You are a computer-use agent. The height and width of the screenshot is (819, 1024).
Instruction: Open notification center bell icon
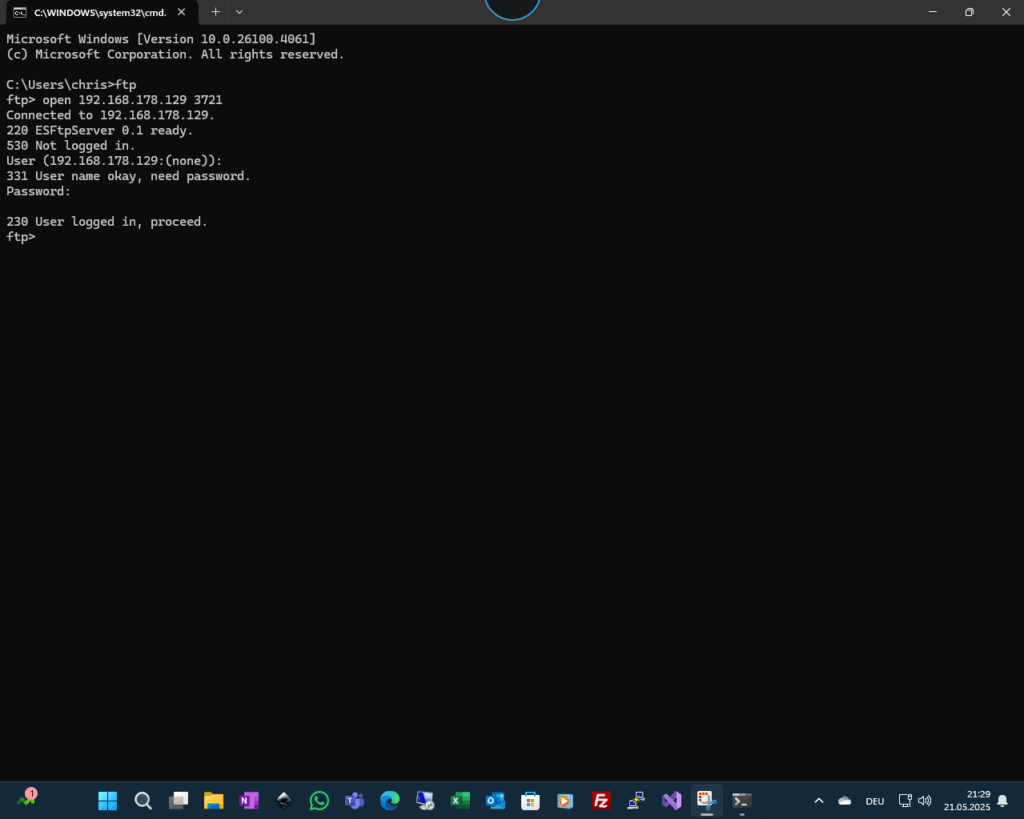(1003, 801)
